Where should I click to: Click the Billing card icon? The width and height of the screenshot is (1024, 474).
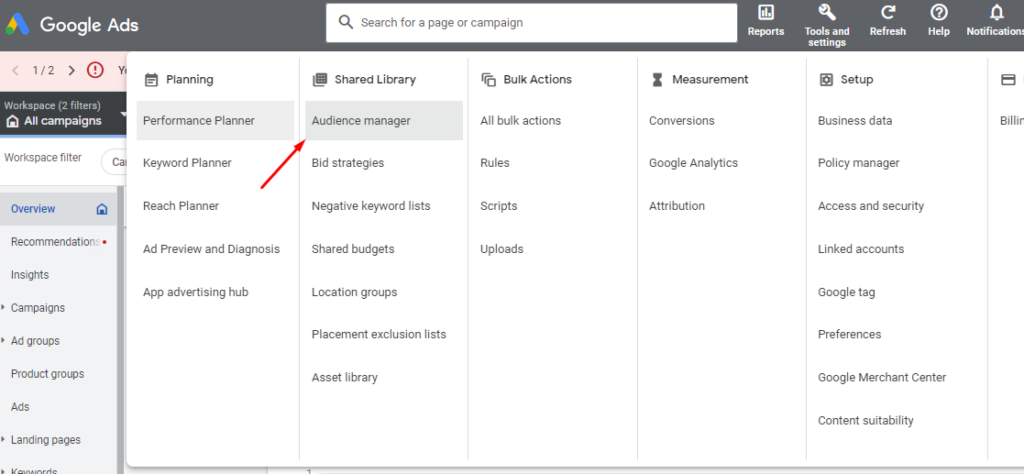point(1008,80)
